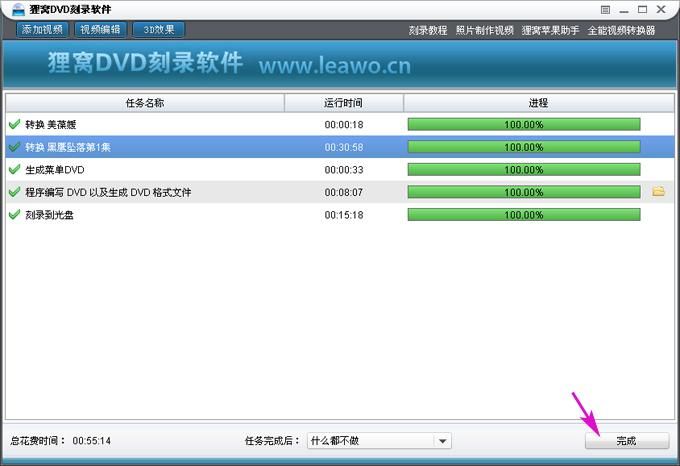Click green checkmark beside 转换 美菜媛
680x466 pixels.
(x=14, y=124)
